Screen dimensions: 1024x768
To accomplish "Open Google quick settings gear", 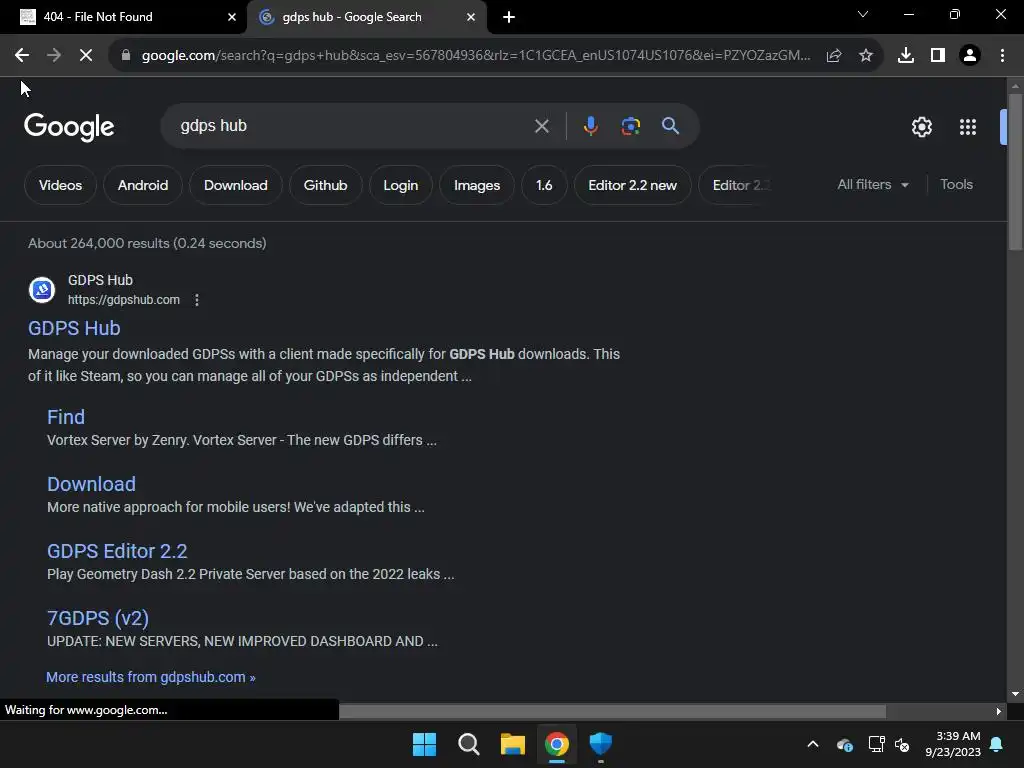I will (921, 127).
